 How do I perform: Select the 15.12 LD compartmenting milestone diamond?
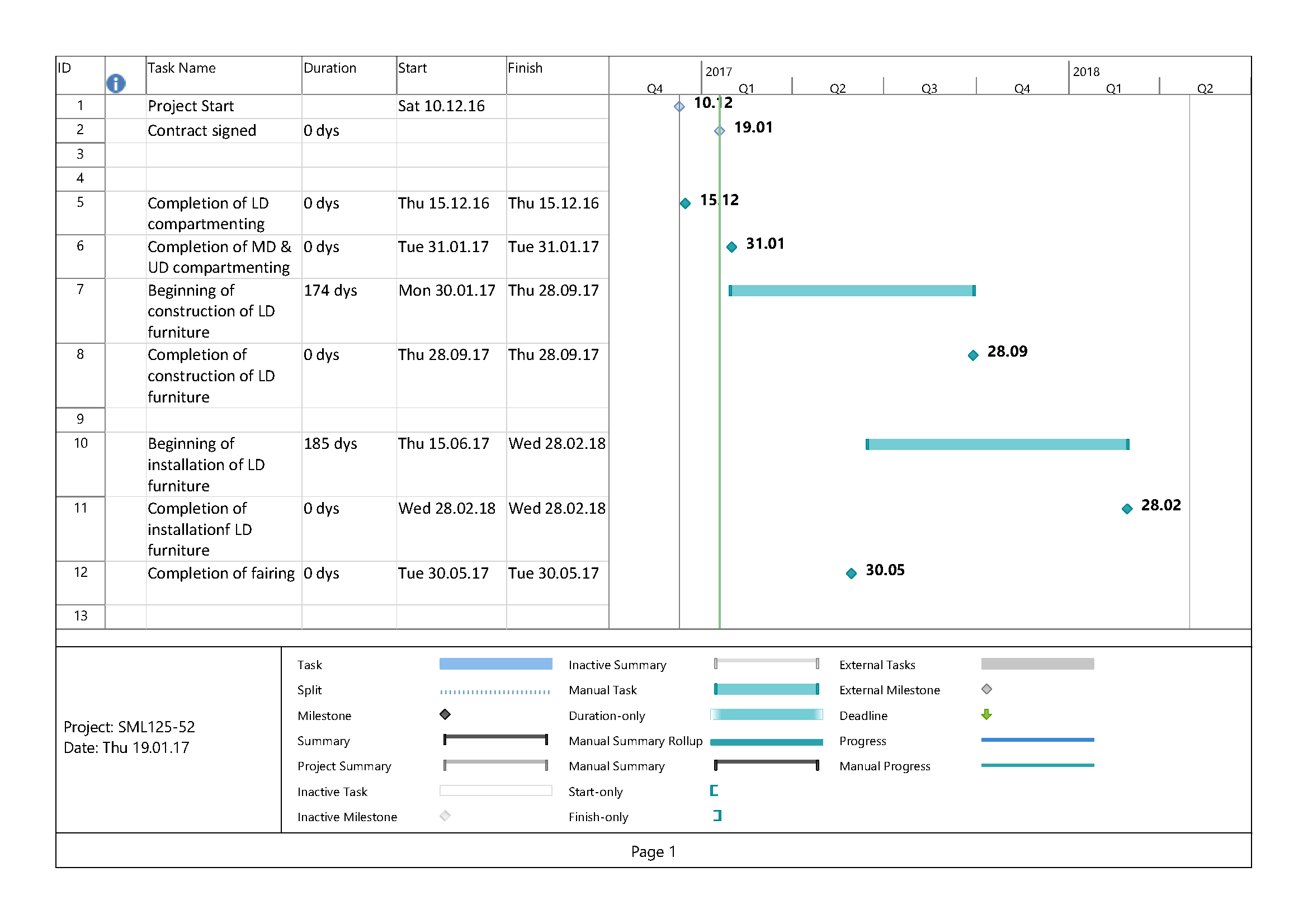point(686,203)
